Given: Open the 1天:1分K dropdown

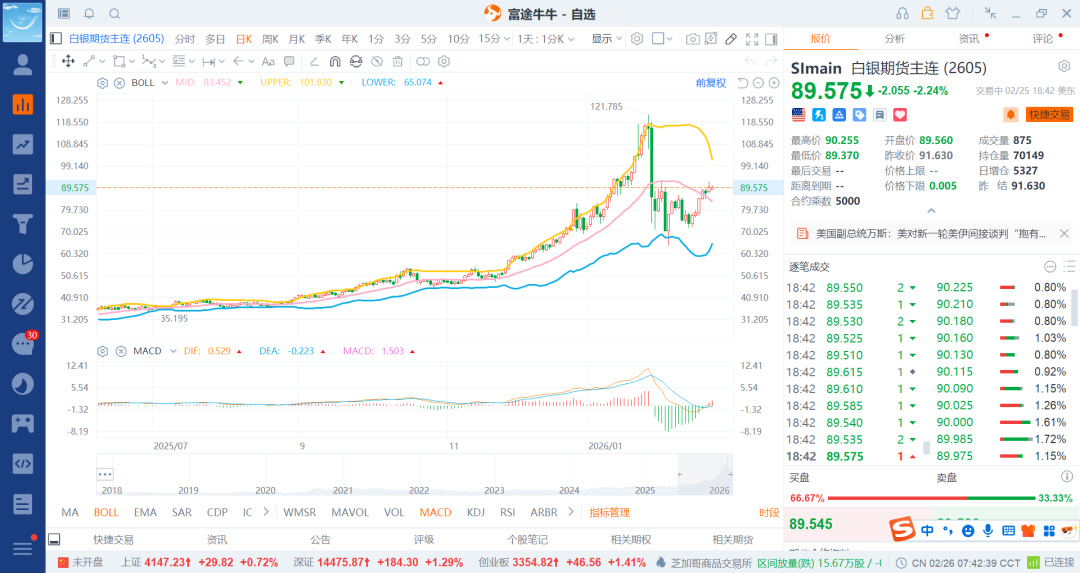Looking at the screenshot, I should tap(546, 39).
